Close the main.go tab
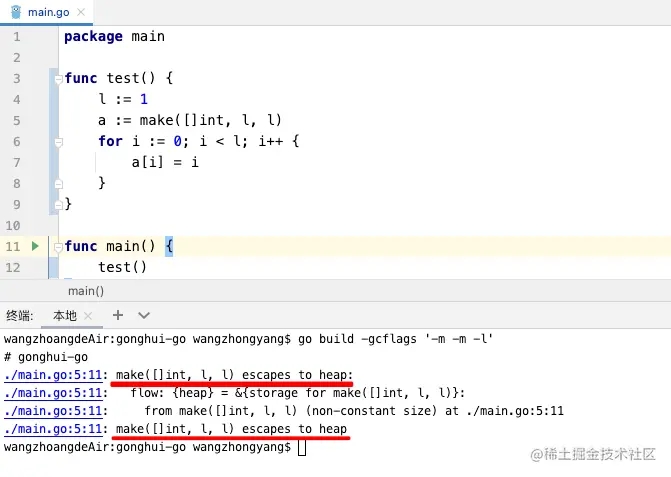This screenshot has height=477, width=671. coord(81,12)
